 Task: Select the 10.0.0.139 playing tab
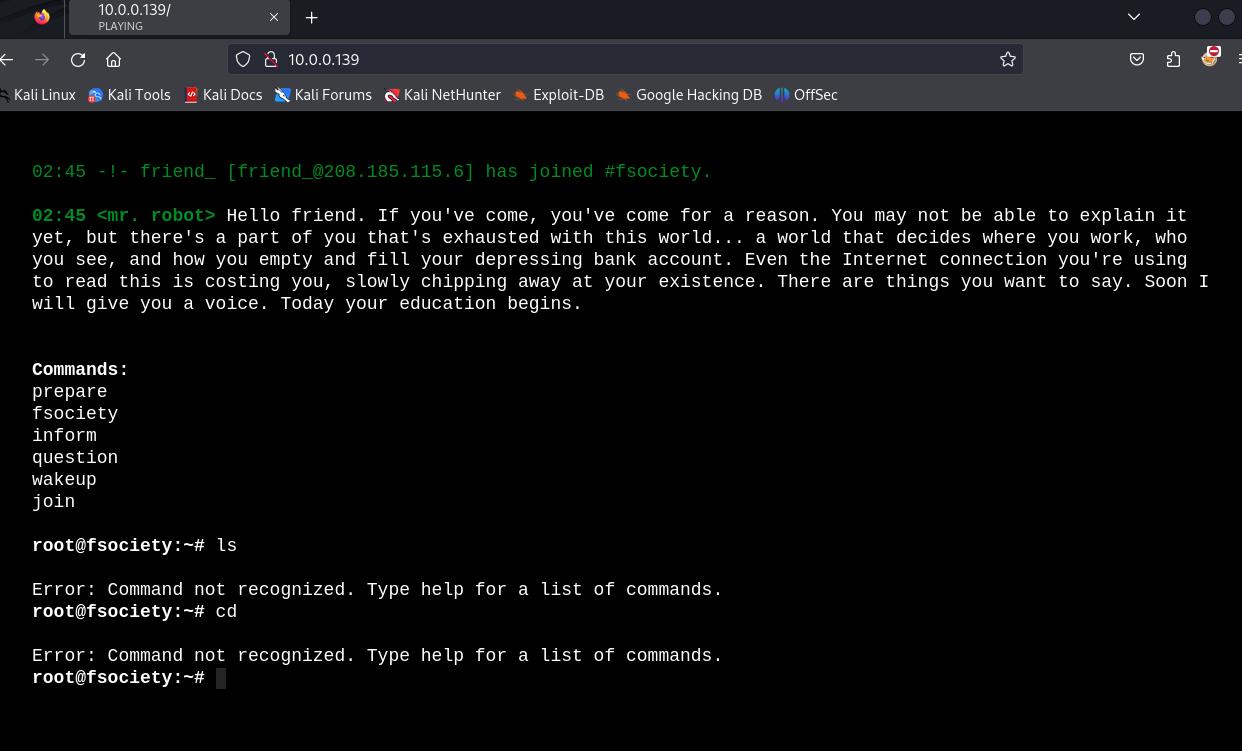[x=170, y=17]
